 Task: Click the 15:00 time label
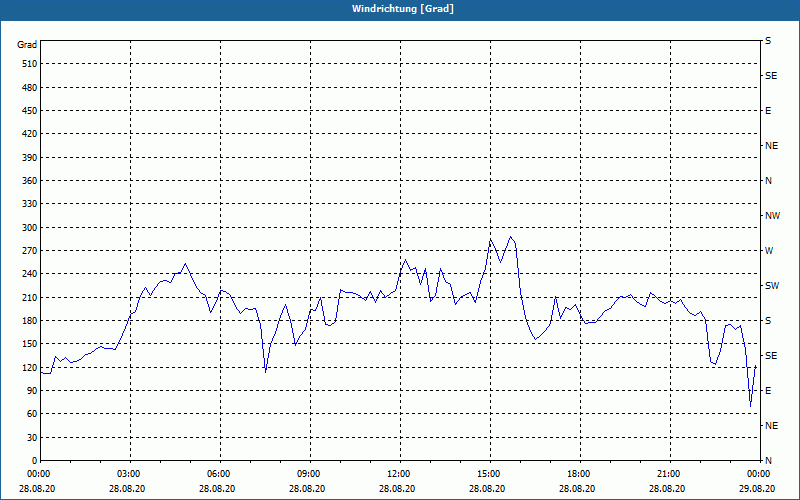click(490, 474)
